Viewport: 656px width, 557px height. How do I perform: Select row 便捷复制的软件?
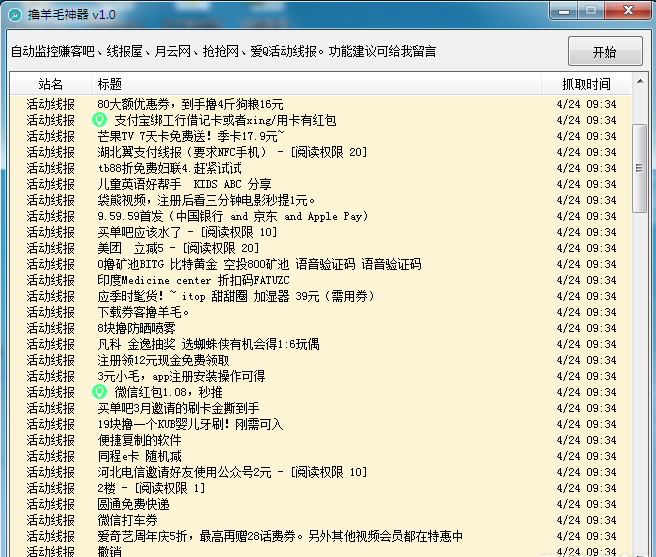coord(320,440)
